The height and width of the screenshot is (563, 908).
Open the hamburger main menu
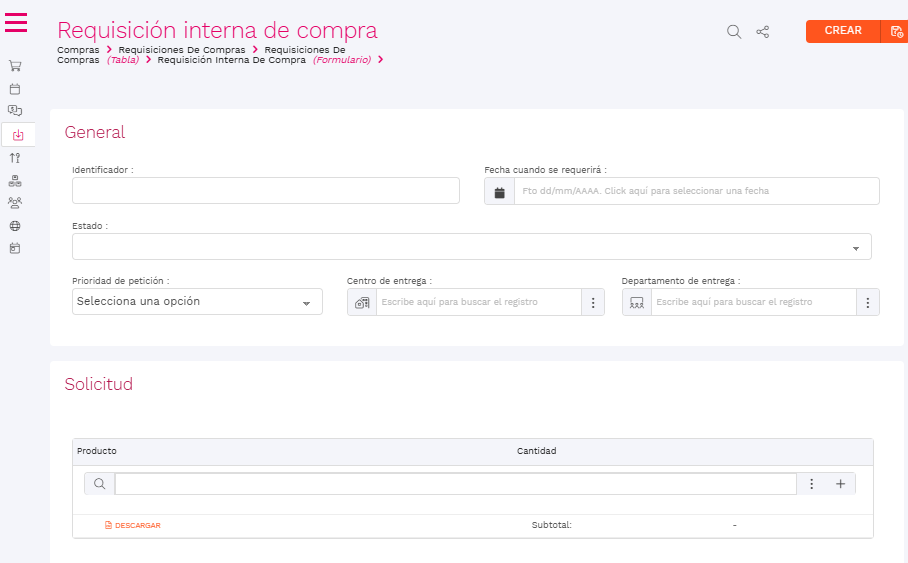16,22
